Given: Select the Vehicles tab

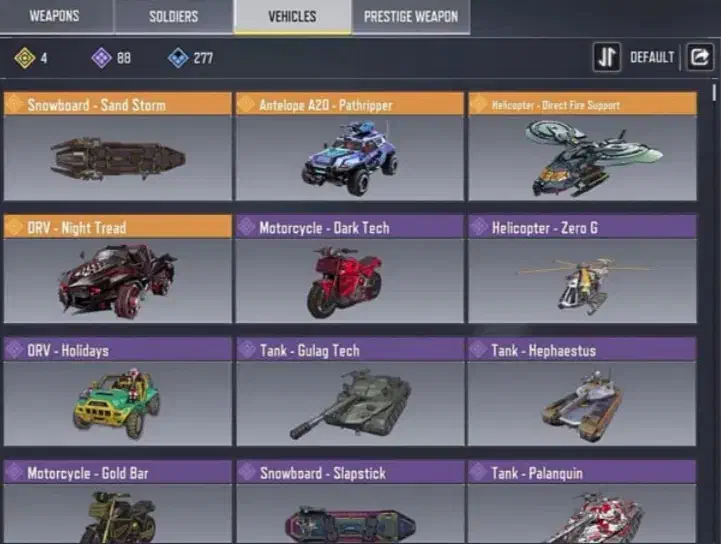Looking at the screenshot, I should [292, 17].
